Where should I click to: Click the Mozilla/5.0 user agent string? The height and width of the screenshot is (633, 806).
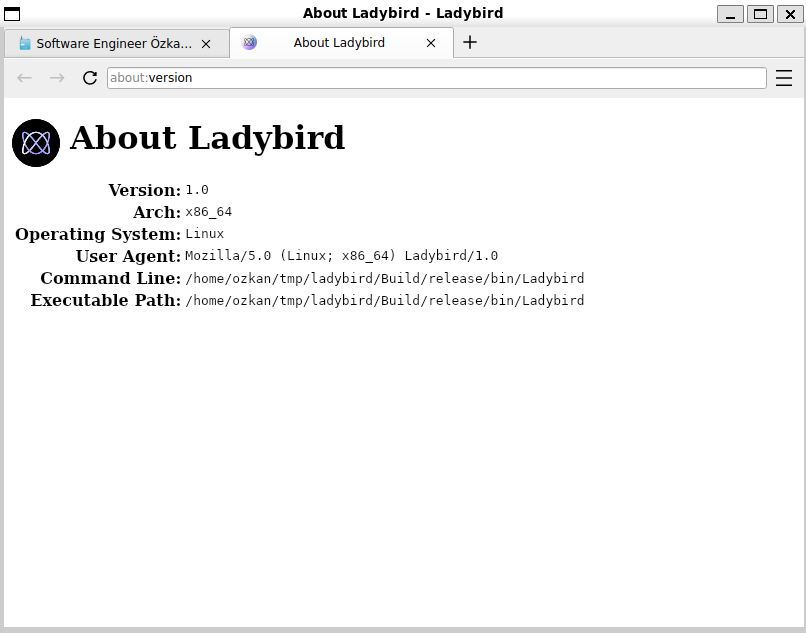[341, 256]
